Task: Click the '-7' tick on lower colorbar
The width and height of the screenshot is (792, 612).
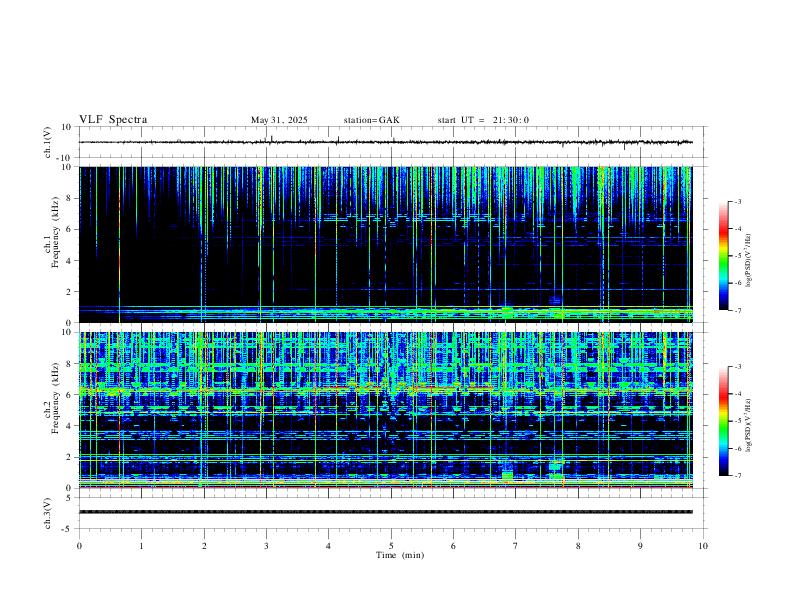Action: (738, 476)
